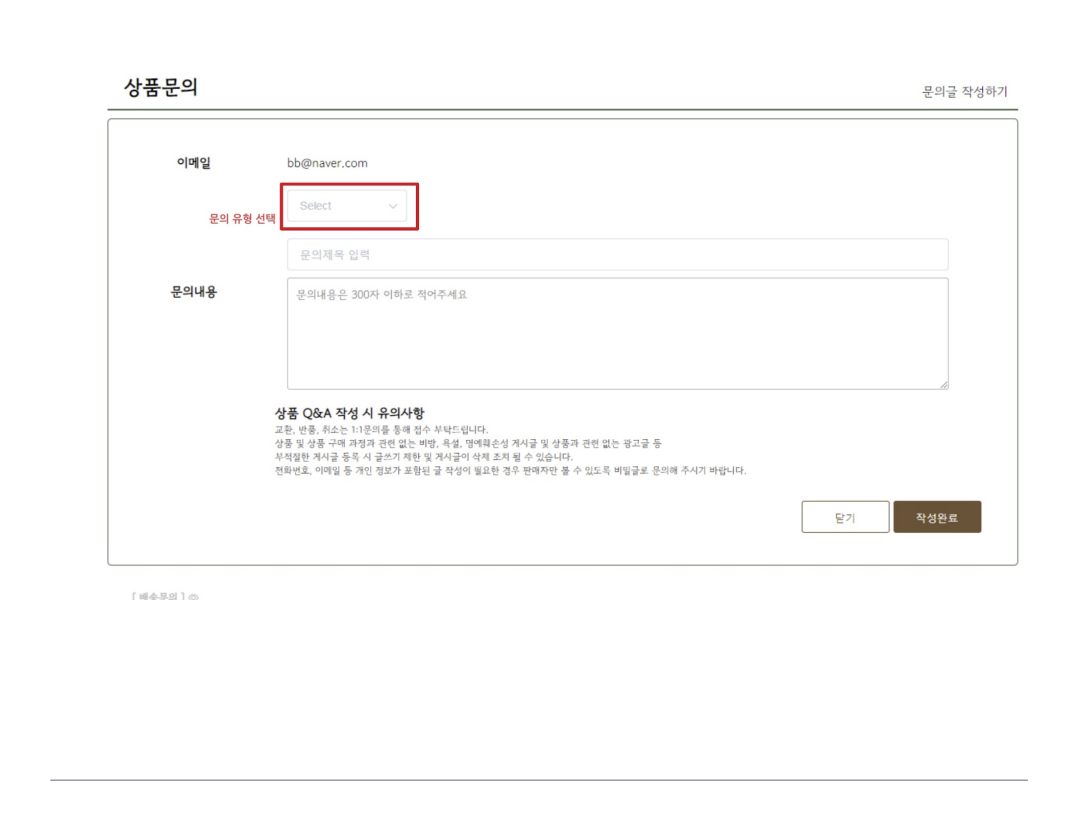Click the 문의내용 text area
The width and height of the screenshot is (1084, 836).
[617, 333]
